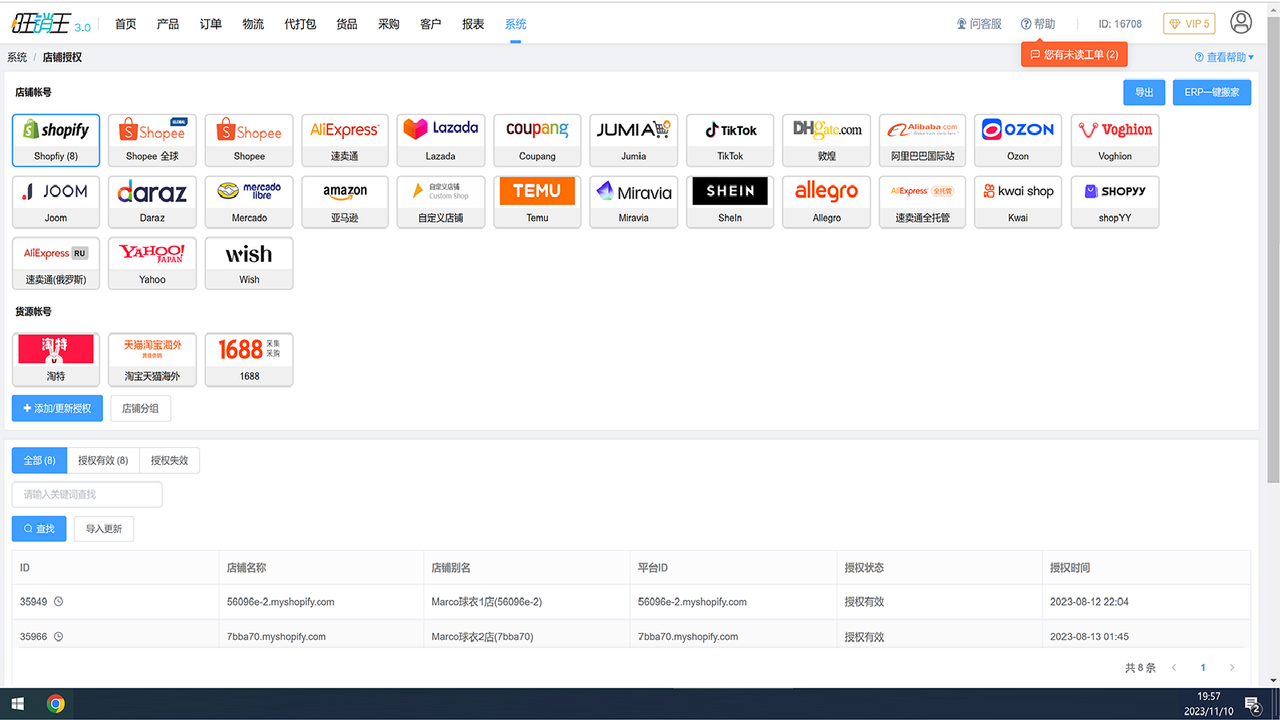Open the 帮助 help link

click(1038, 24)
